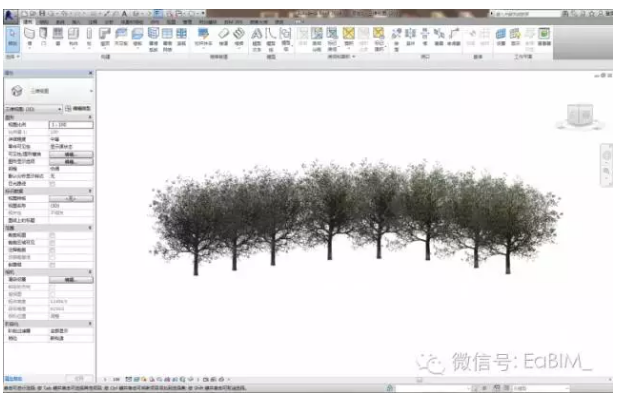Select the Component tool

click(73, 38)
